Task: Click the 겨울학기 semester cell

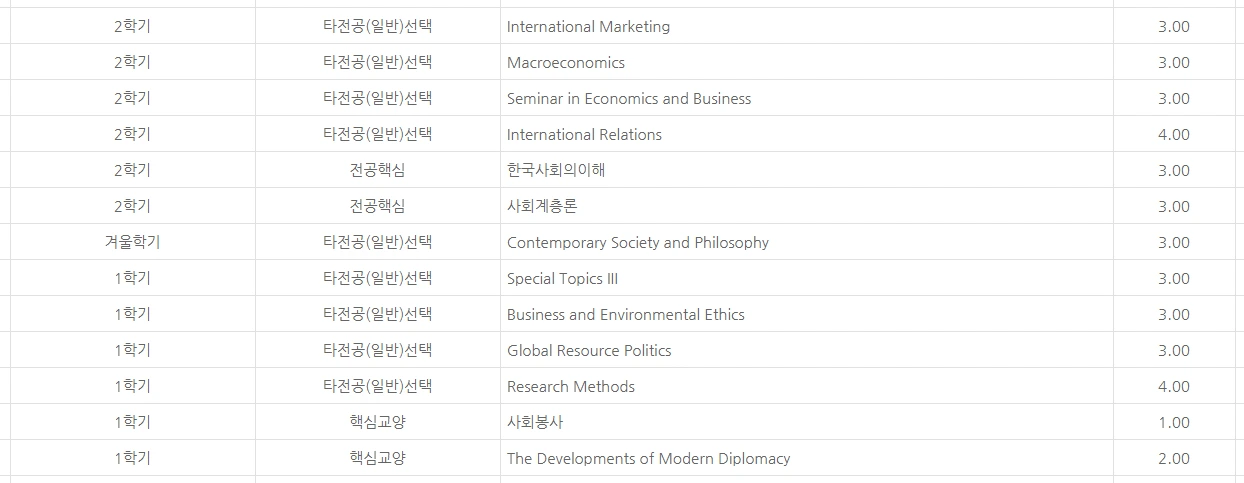Action: point(132,242)
